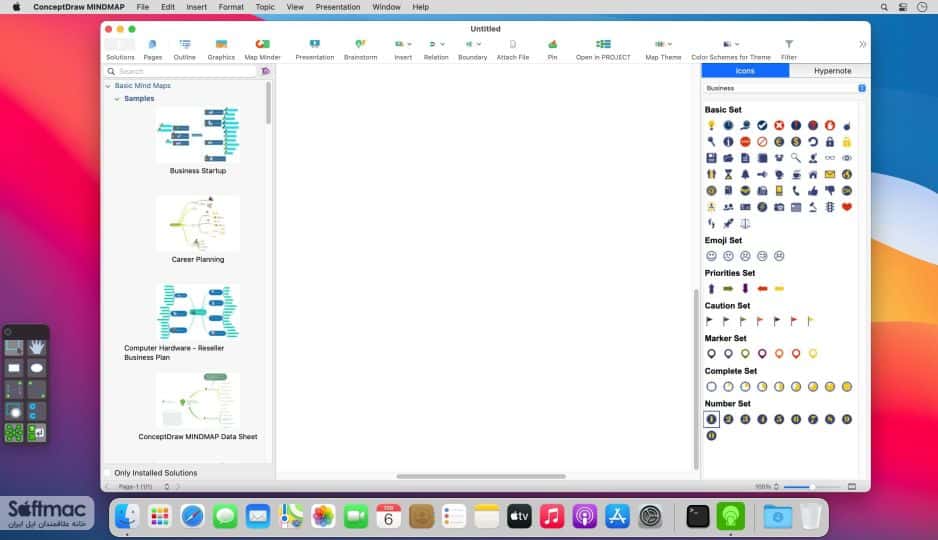
Task: Switch to the Hypernote tab
Action: [x=832, y=71]
